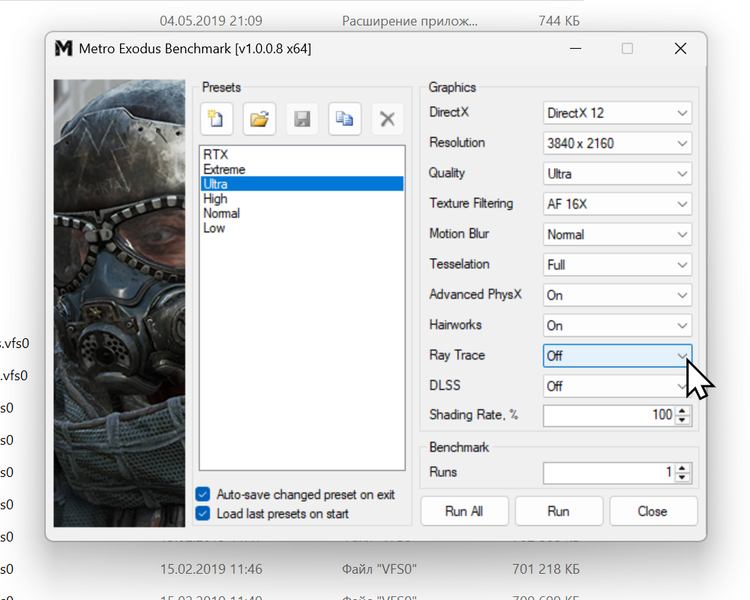Save preset with the floppy disk icon
750x600 pixels.
(302, 119)
